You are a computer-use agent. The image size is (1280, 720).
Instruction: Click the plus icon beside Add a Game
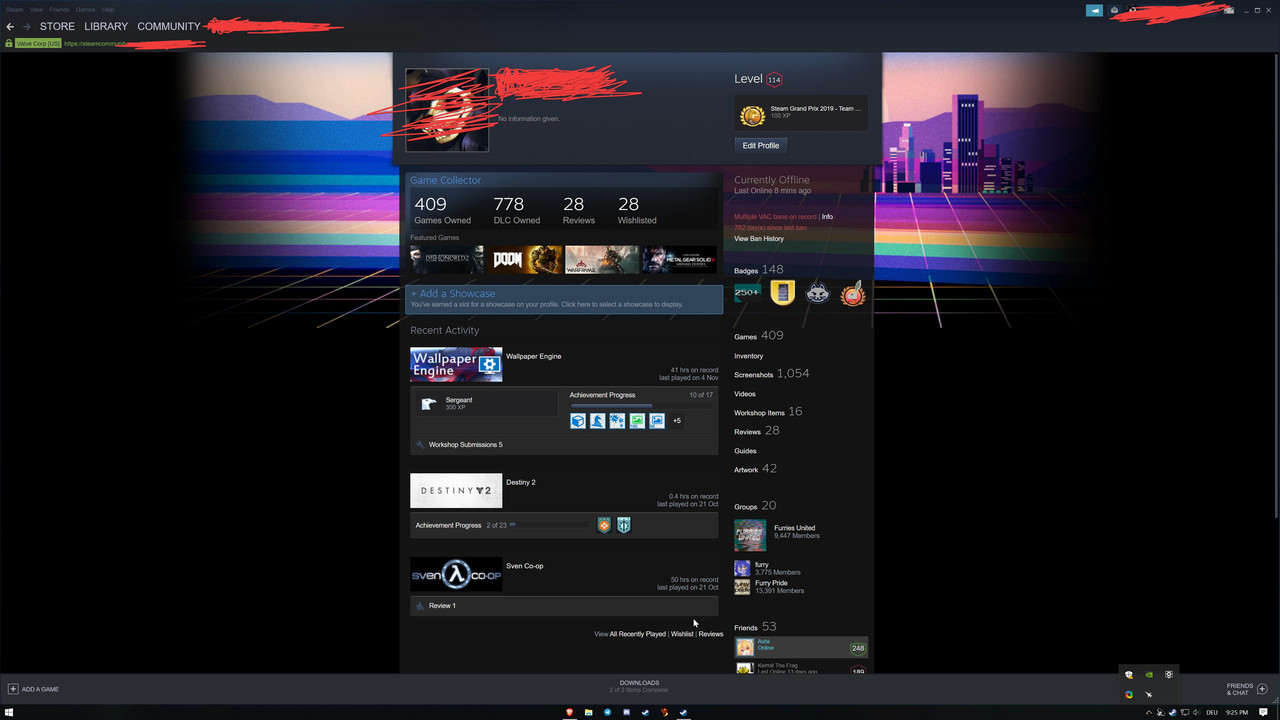pyautogui.click(x=13, y=689)
